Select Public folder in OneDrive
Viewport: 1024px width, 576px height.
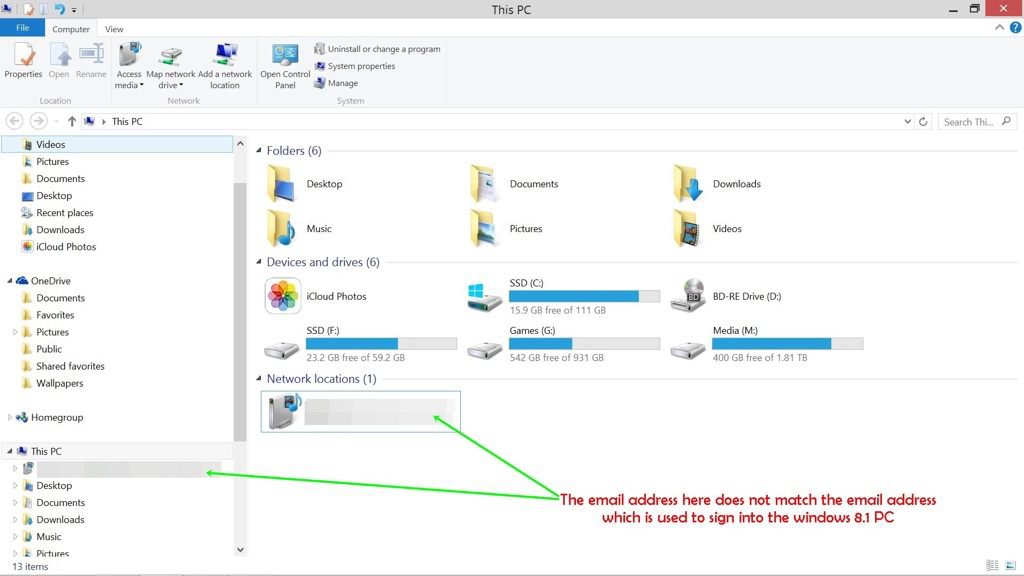coord(42,349)
